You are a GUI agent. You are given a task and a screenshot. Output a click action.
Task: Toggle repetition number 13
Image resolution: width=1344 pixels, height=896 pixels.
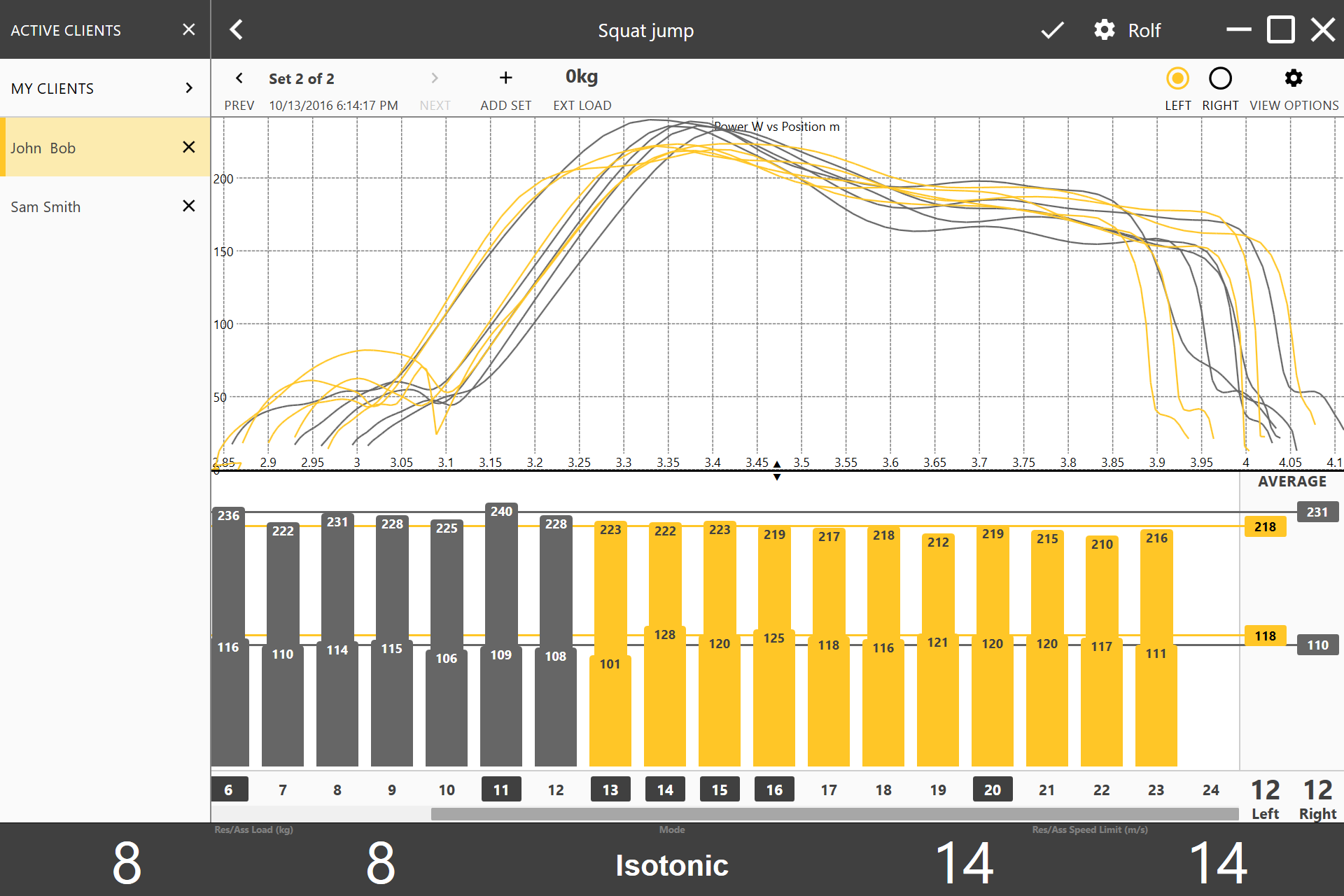coord(610,790)
